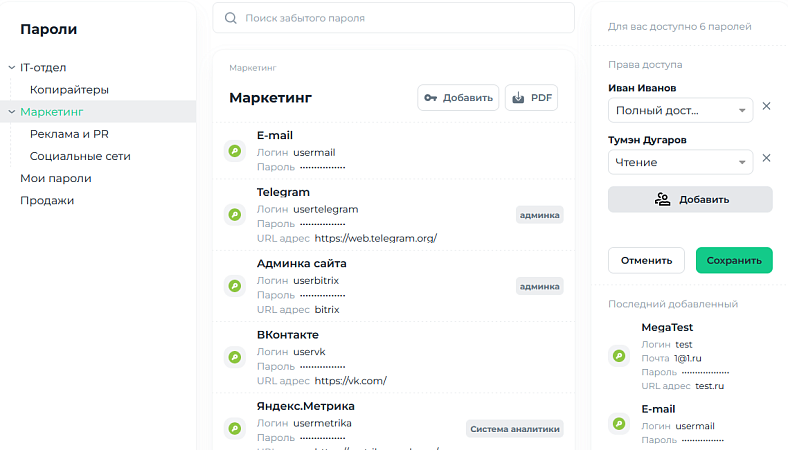788x450 pixels.
Task: Export passwords with the PDF button
Action: click(x=531, y=98)
